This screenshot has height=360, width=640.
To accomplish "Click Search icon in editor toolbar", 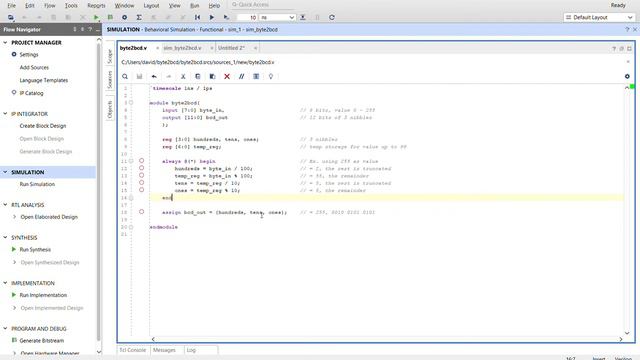I will [125, 76].
